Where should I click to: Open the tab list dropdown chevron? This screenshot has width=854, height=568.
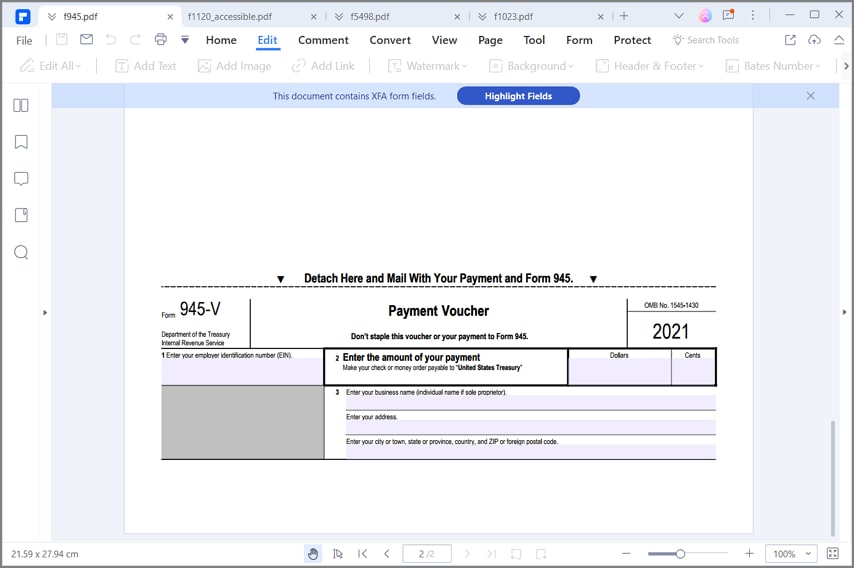point(679,16)
